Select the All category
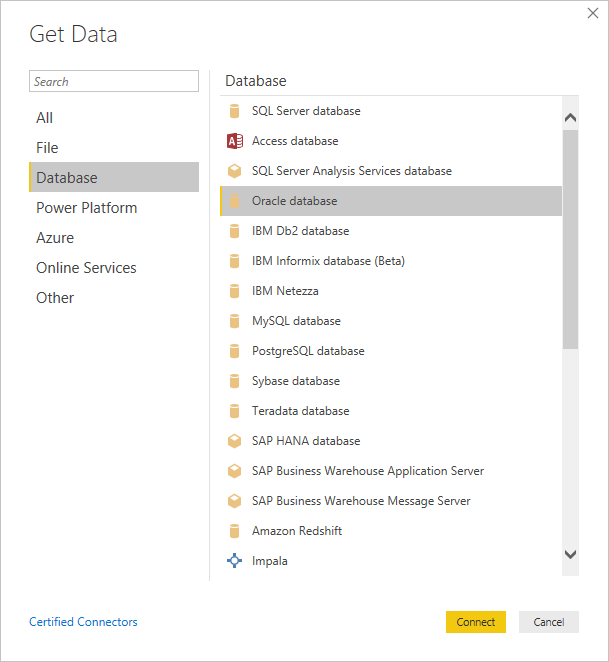 pos(45,118)
